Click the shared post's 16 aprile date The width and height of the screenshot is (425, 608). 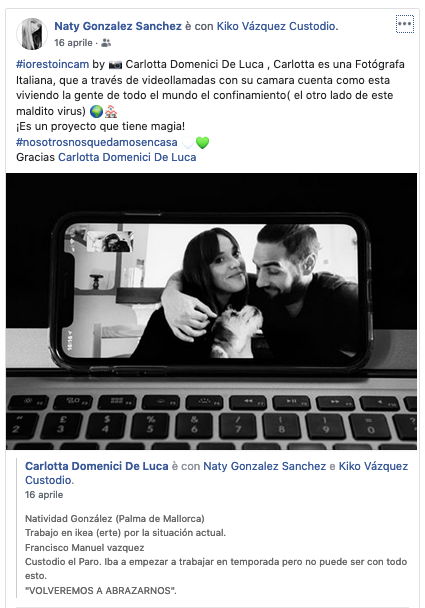44,495
